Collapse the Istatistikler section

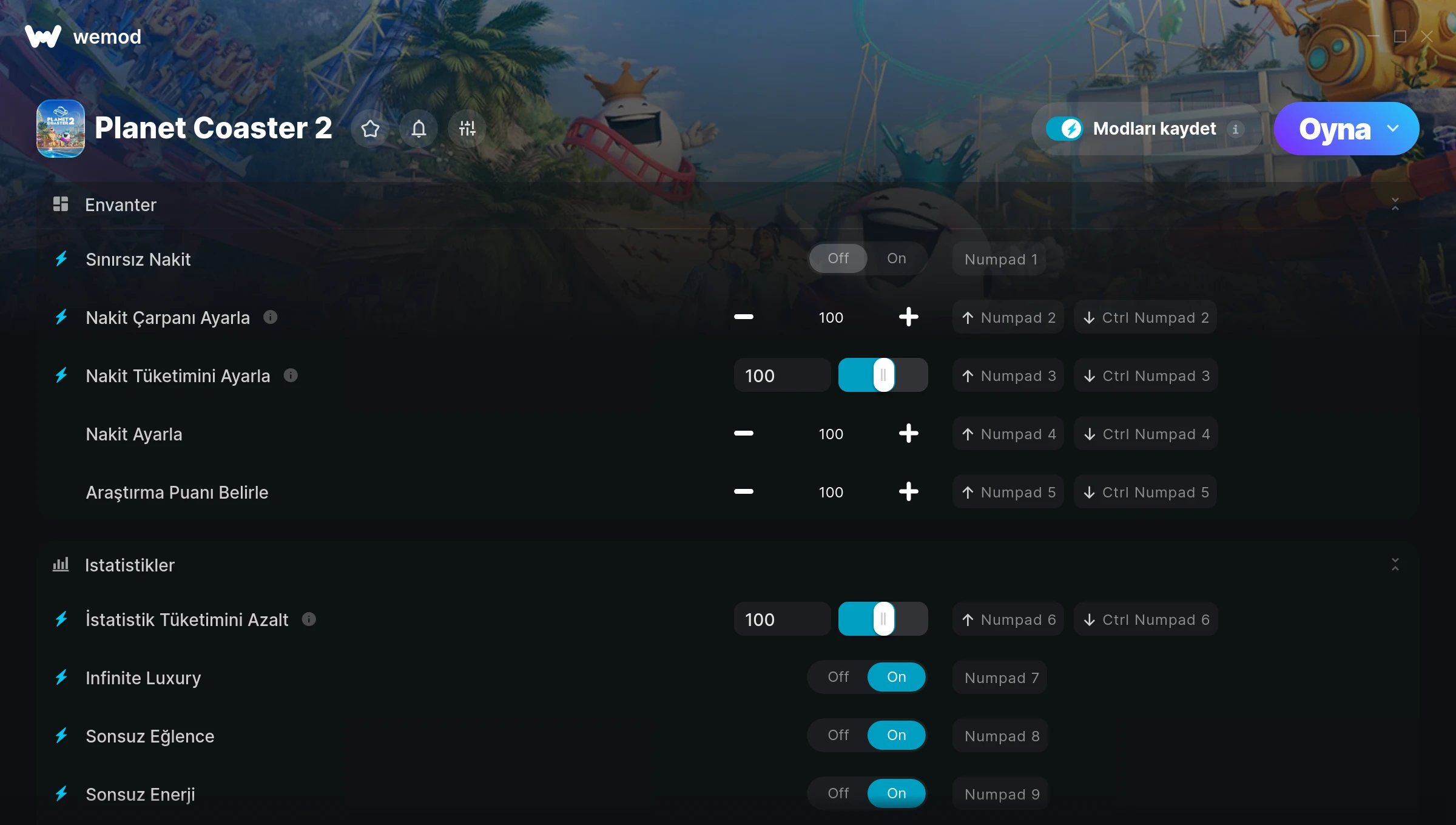click(x=1395, y=565)
